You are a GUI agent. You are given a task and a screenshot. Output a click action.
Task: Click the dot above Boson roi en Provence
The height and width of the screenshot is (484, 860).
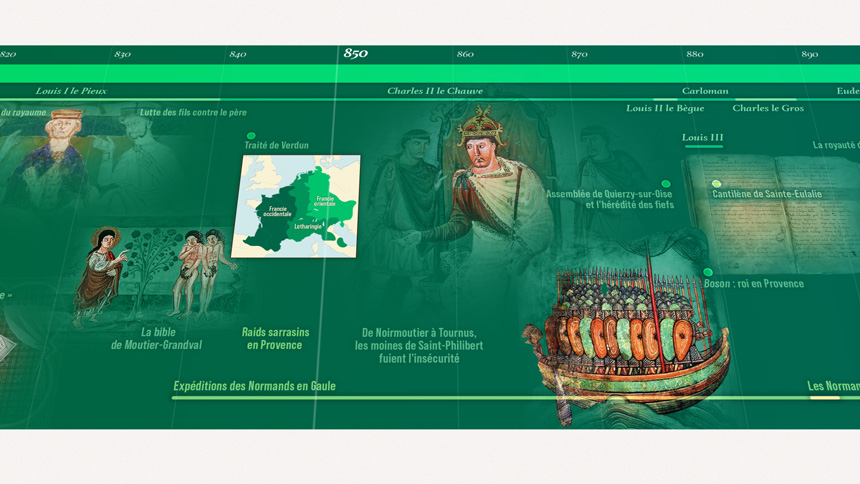pos(708,272)
